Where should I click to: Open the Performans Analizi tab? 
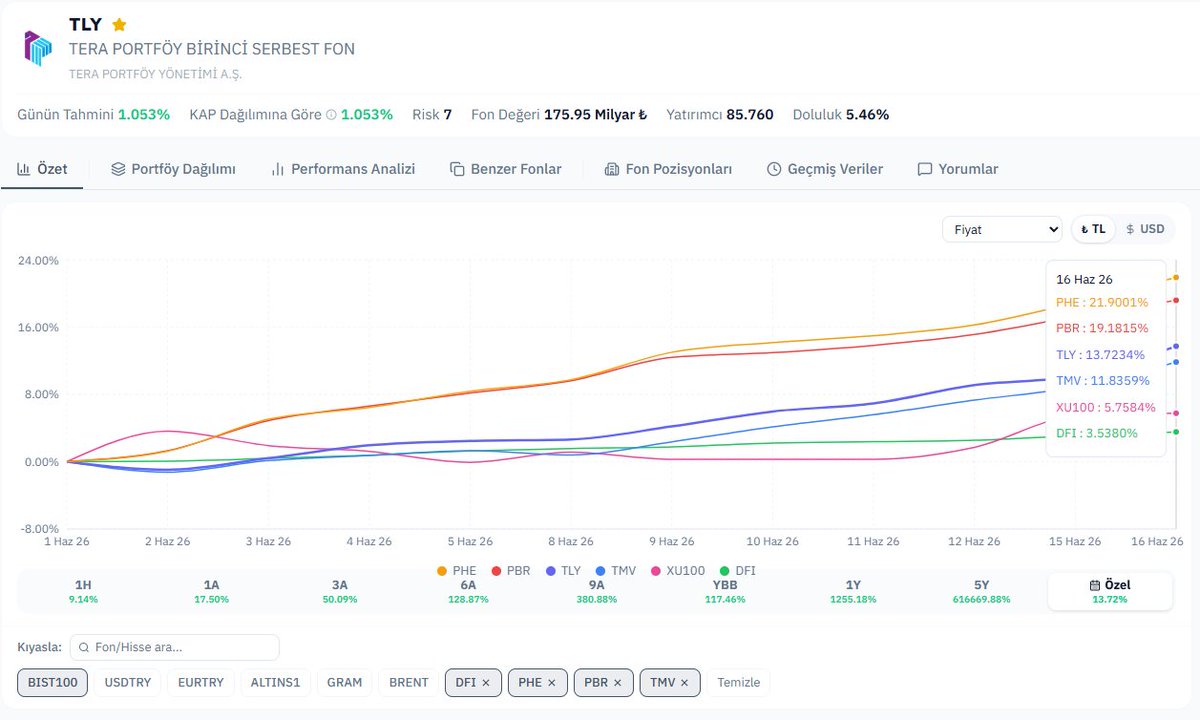[x=343, y=169]
